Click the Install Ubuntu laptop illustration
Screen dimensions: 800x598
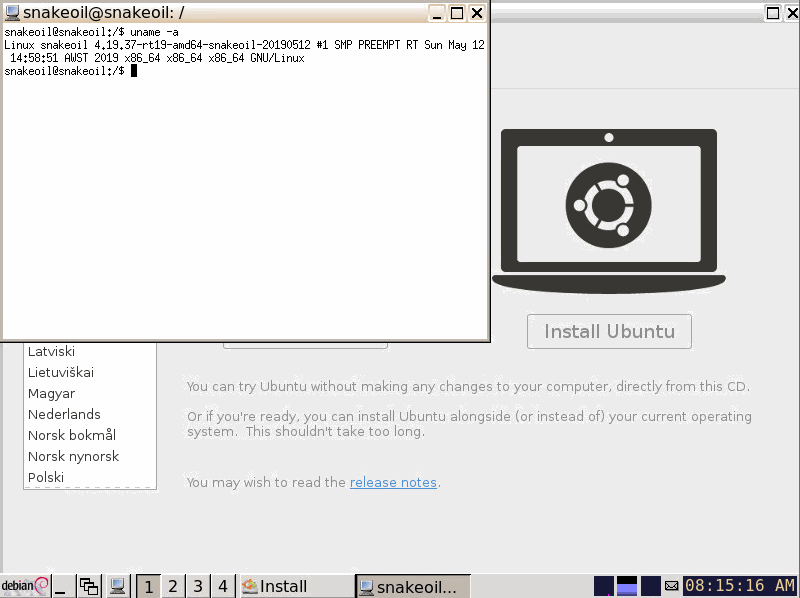pos(609,211)
